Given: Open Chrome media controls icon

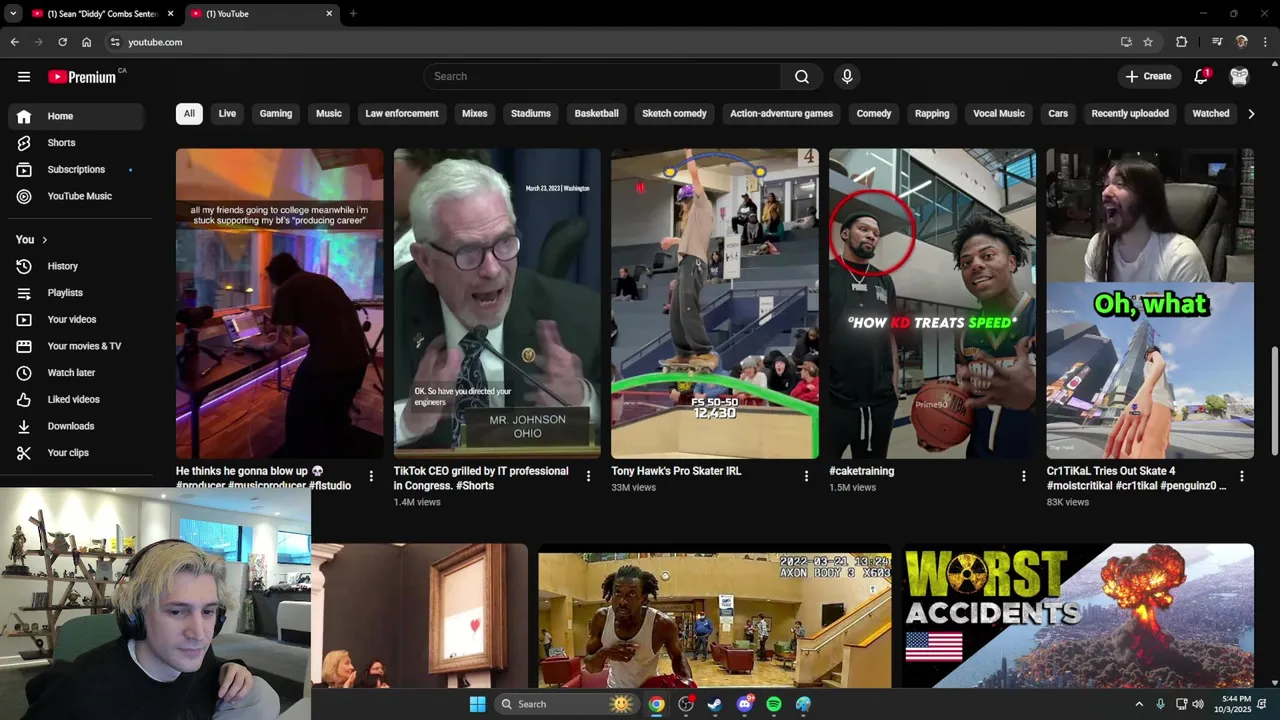Looking at the screenshot, I should pos(1217,42).
